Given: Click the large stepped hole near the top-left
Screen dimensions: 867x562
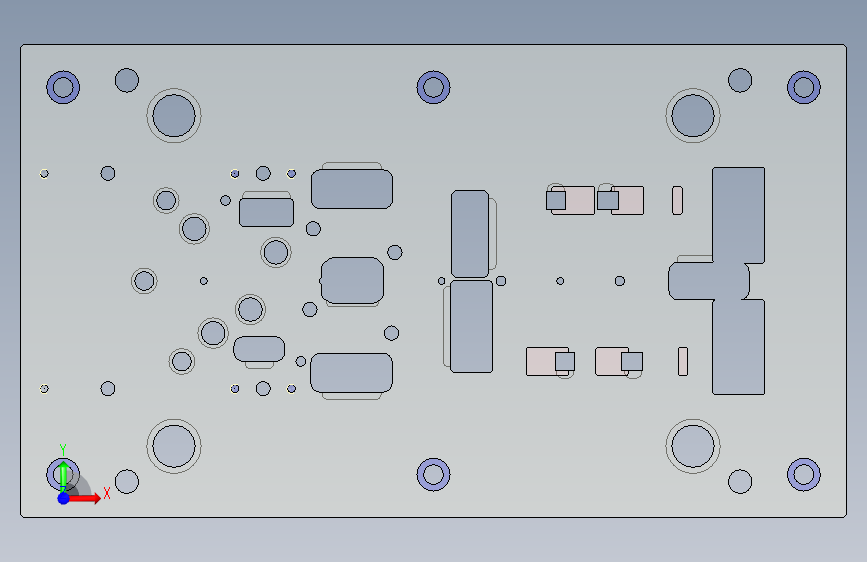Looking at the screenshot, I should point(174,116).
